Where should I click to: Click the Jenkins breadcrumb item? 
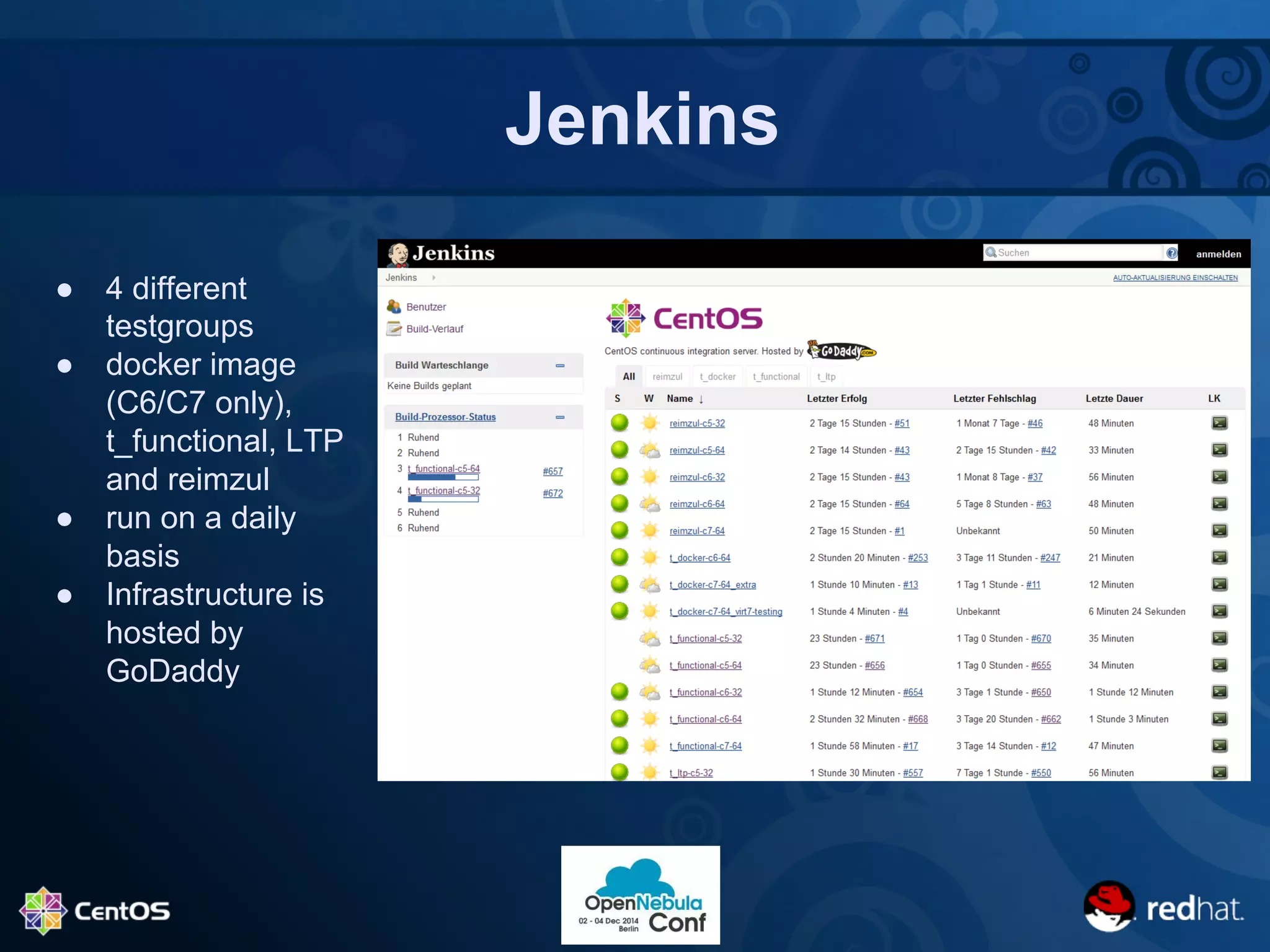(401, 278)
